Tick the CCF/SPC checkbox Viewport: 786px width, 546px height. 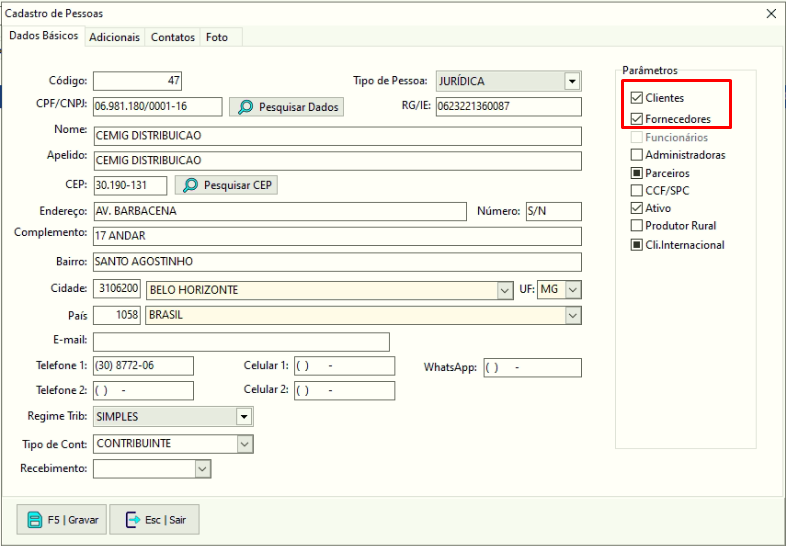tap(637, 190)
